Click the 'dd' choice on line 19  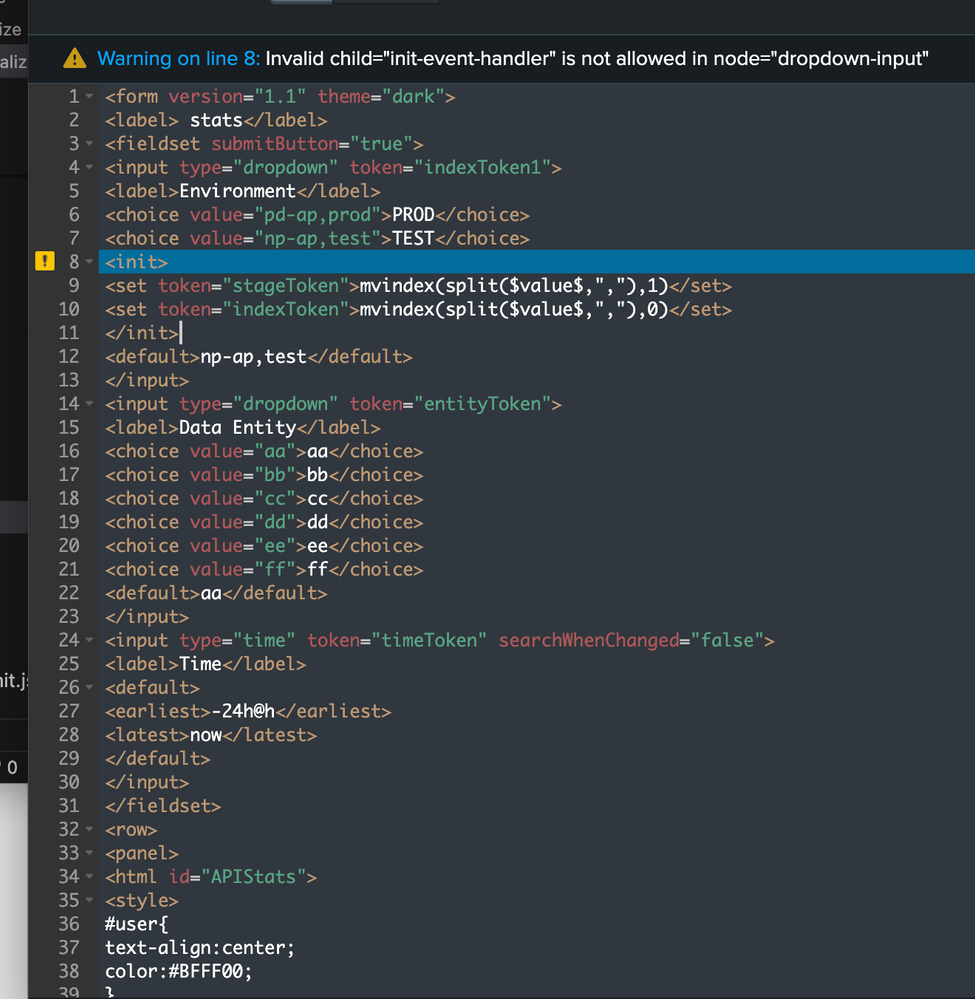click(317, 522)
